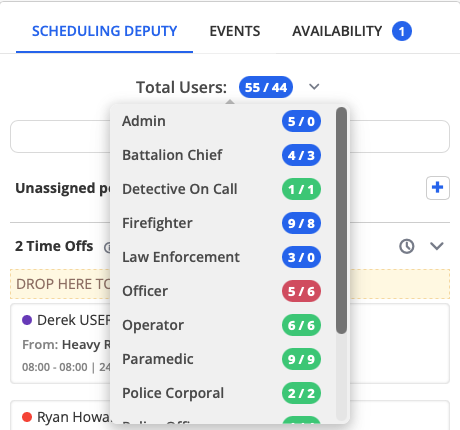The image size is (460, 430).
Task: Click the purple dot beside Derek
Action: pos(27,320)
